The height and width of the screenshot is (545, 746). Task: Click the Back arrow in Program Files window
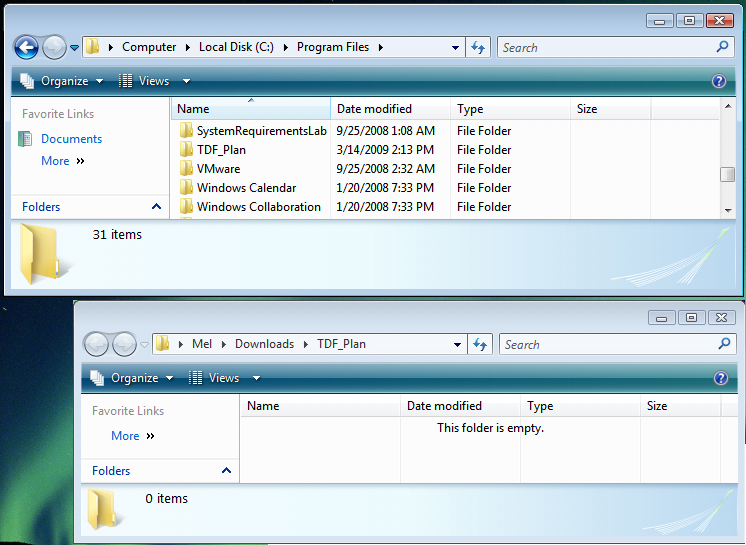click(x=26, y=48)
